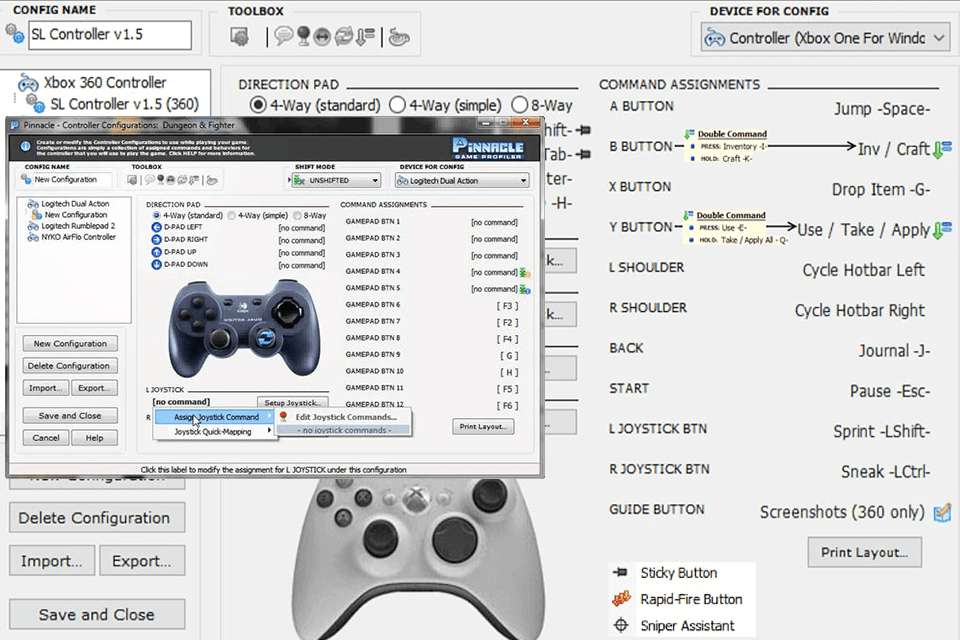
Task: Click Setup Joystick... button
Action: (x=293, y=402)
